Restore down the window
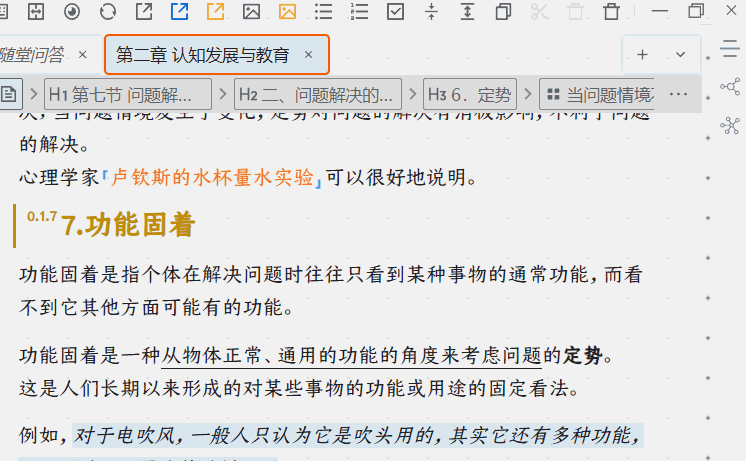 (696, 11)
